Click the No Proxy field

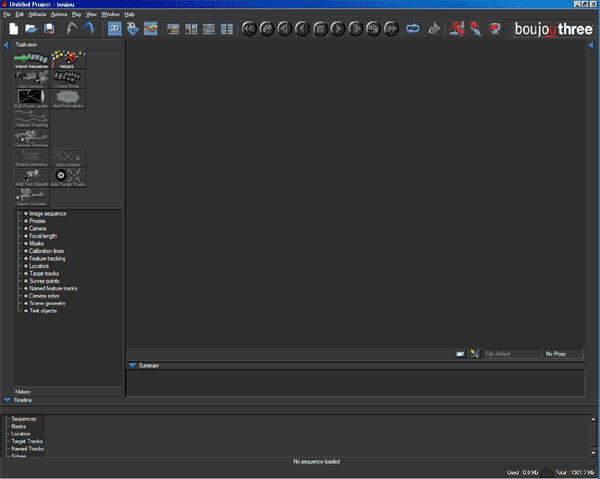tap(562, 354)
